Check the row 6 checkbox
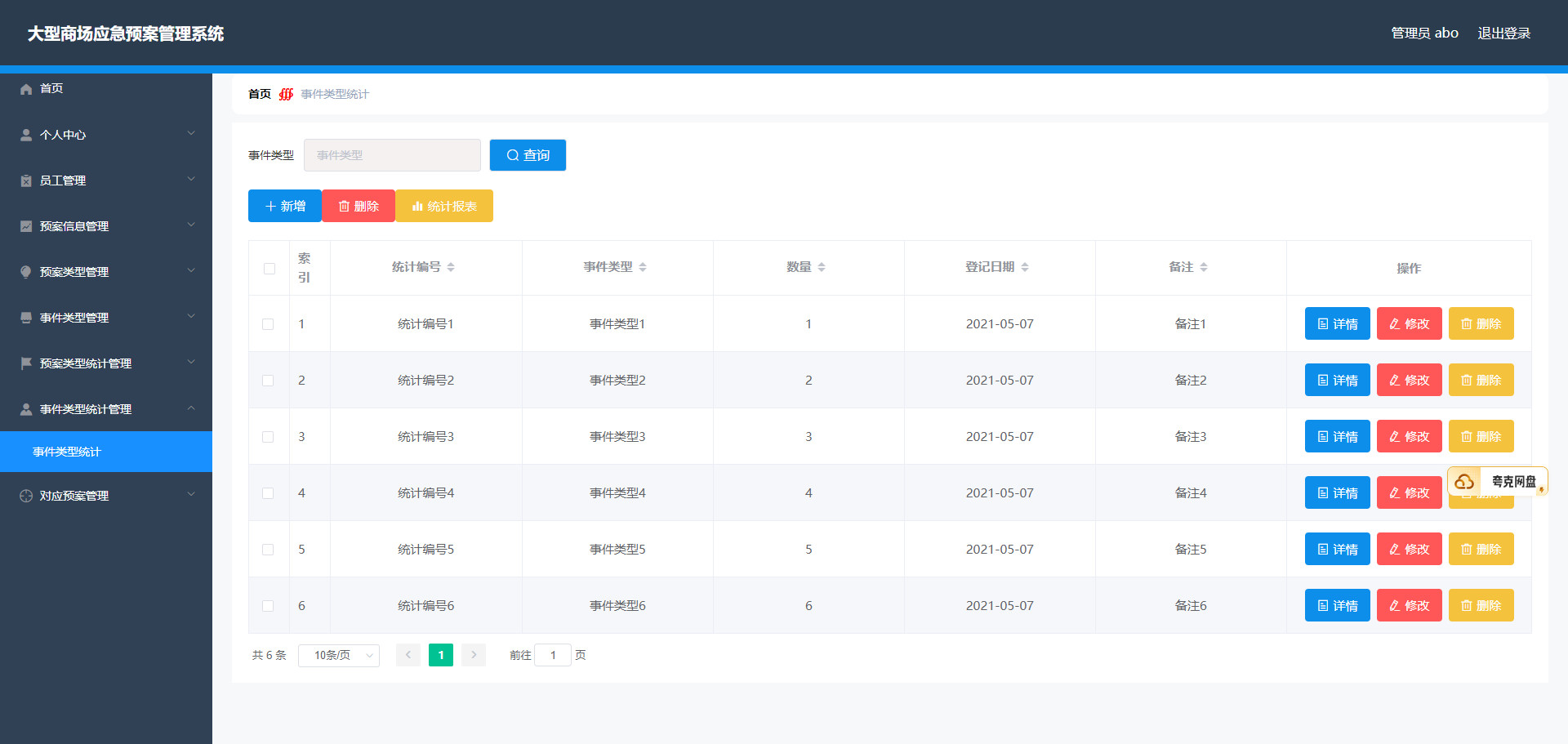1568x744 pixels. [268, 606]
